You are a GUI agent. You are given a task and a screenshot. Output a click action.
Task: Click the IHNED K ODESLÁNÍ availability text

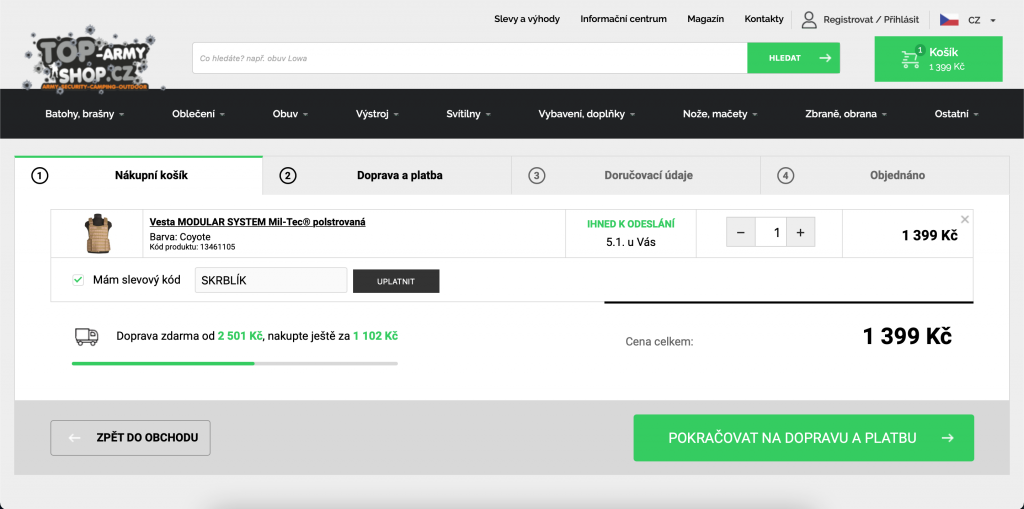point(631,224)
